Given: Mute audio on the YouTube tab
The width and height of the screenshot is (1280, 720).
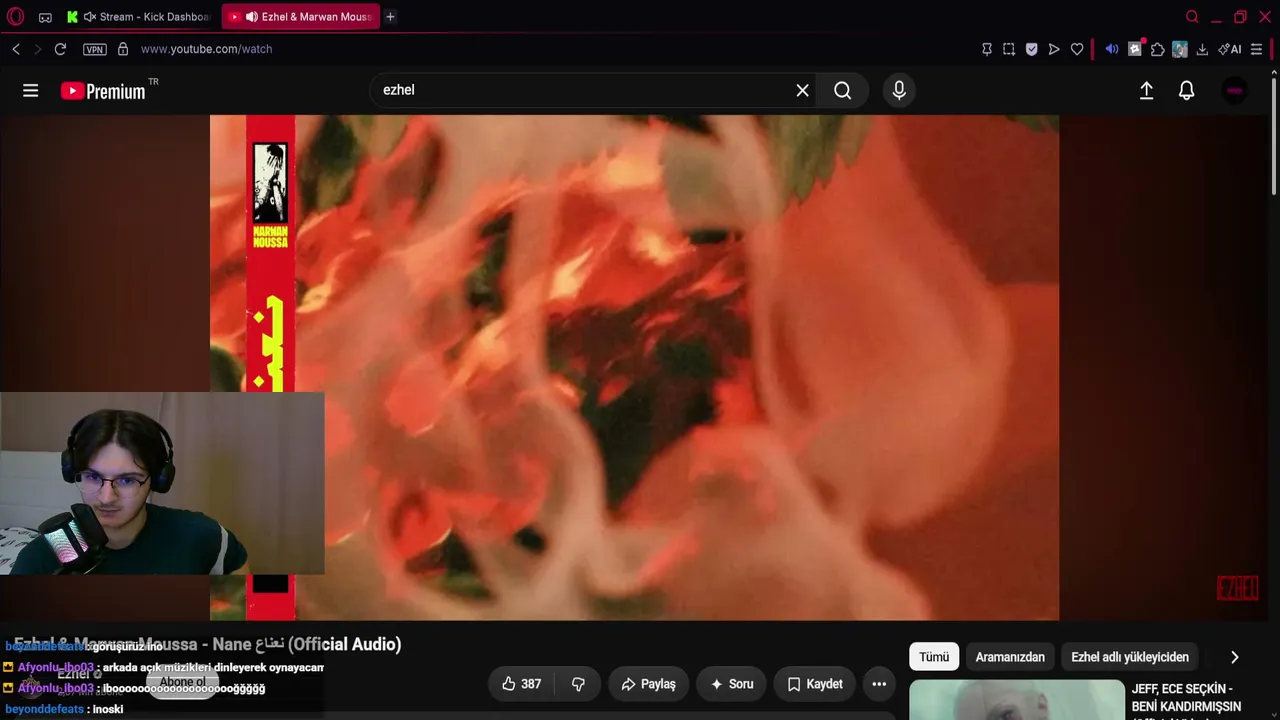Looking at the screenshot, I should 252,17.
